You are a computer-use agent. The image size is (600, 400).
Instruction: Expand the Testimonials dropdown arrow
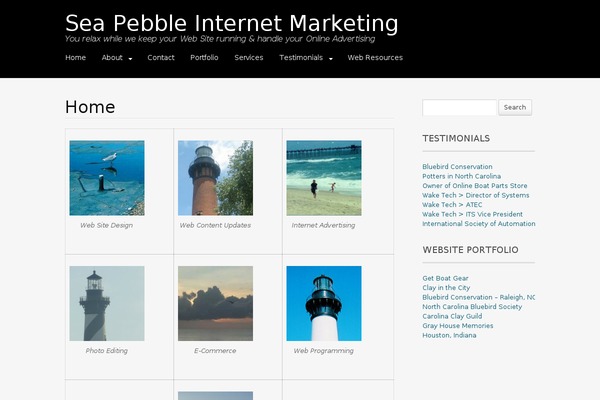pos(331,59)
